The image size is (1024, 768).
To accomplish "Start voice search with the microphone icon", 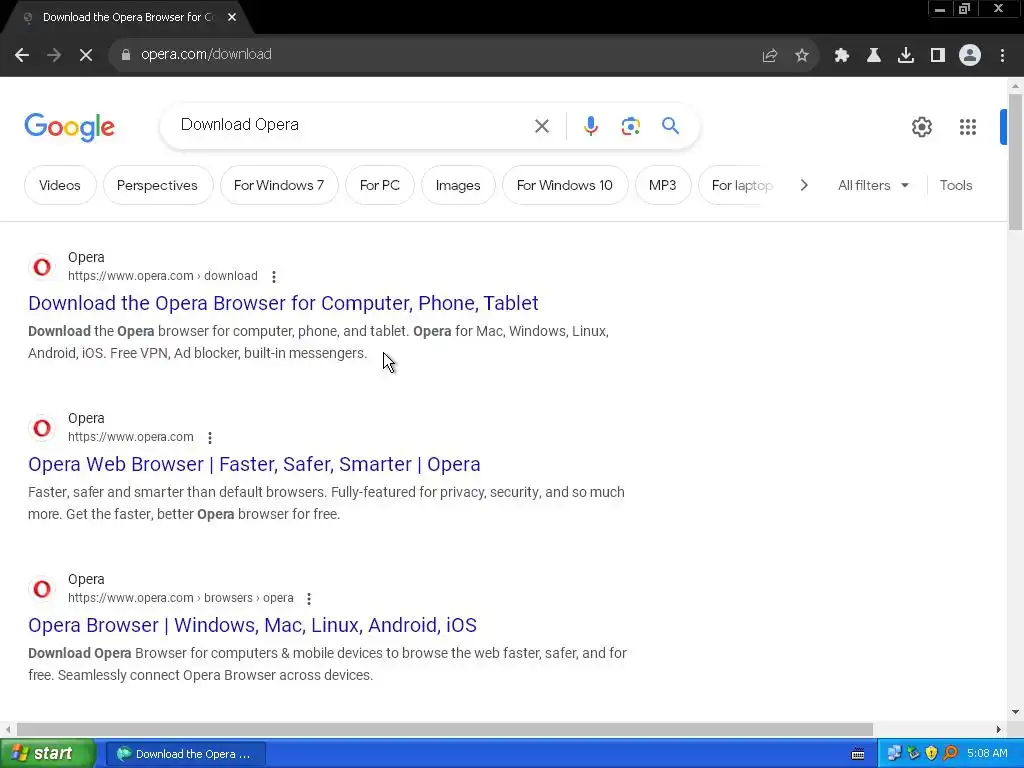I will coord(591,126).
